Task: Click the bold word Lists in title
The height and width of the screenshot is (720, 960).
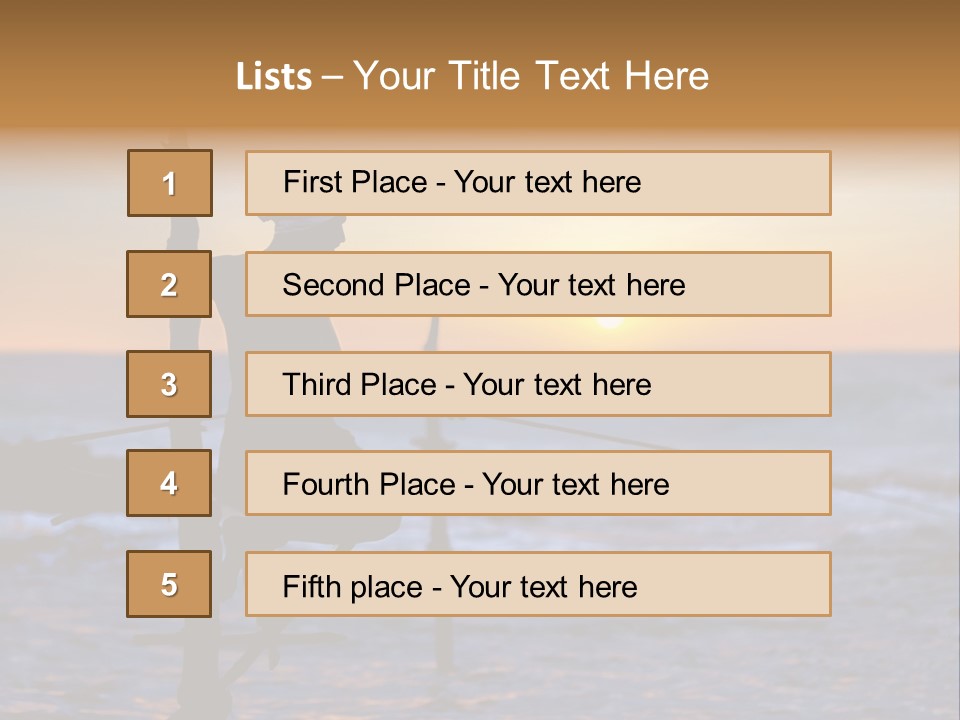Action: (x=273, y=77)
